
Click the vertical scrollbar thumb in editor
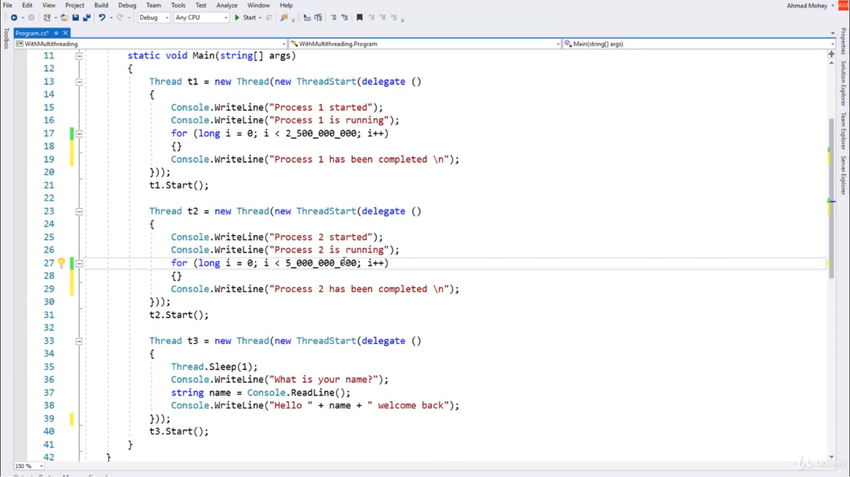[x=831, y=198]
